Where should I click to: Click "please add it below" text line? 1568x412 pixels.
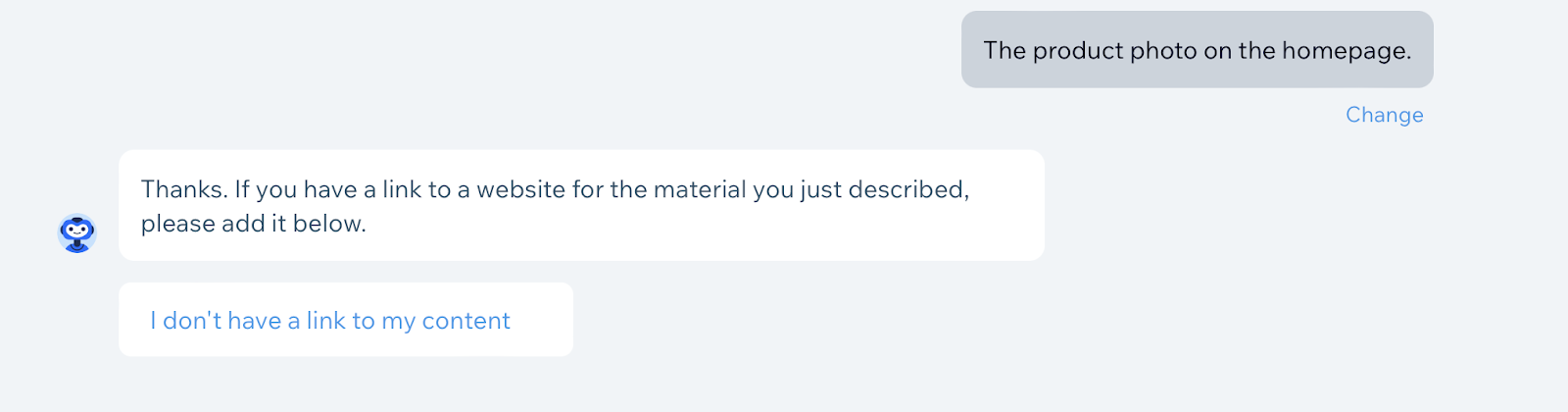click(x=253, y=224)
